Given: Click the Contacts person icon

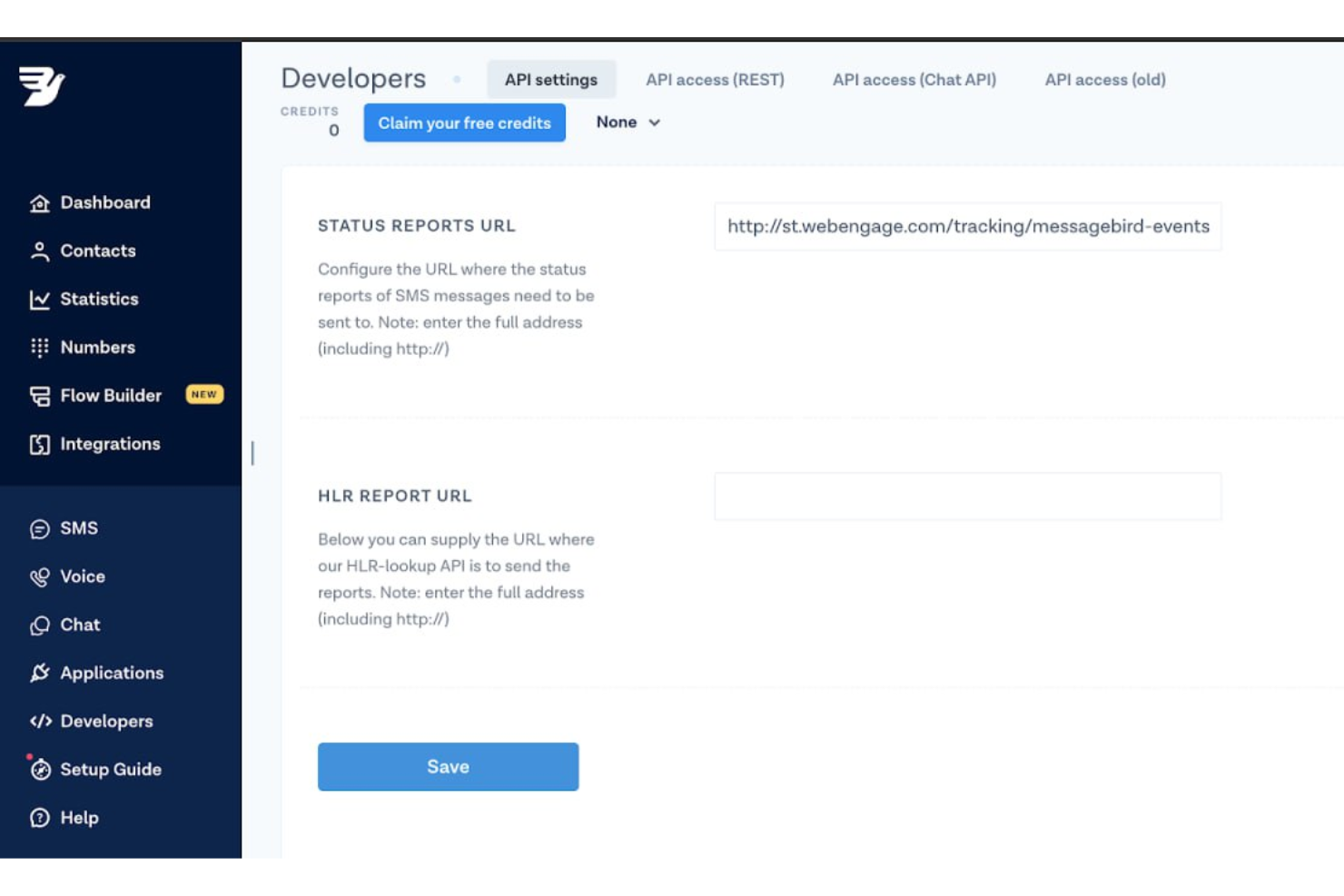Looking at the screenshot, I should 39,251.
